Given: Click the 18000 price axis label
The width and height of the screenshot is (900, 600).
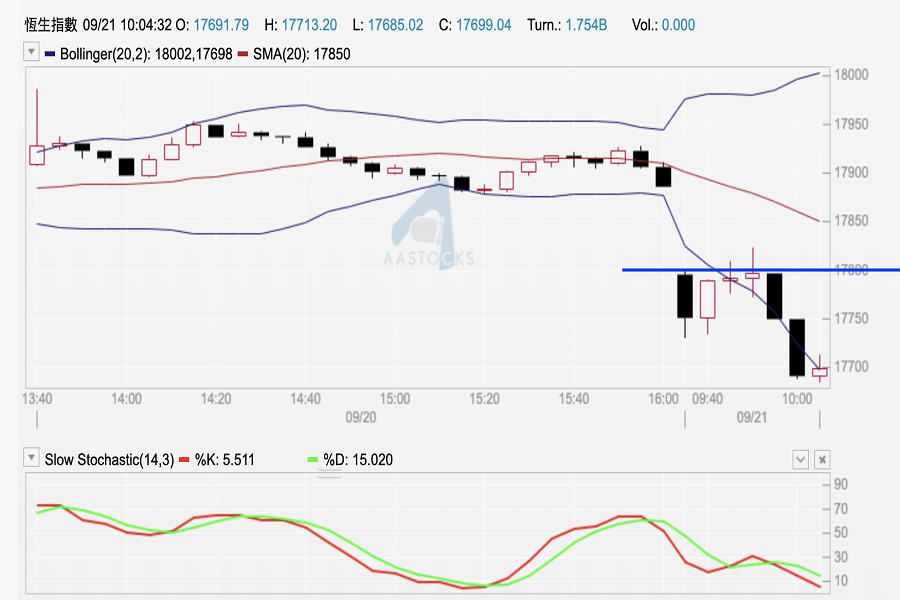Looking at the screenshot, I should pos(851,75).
